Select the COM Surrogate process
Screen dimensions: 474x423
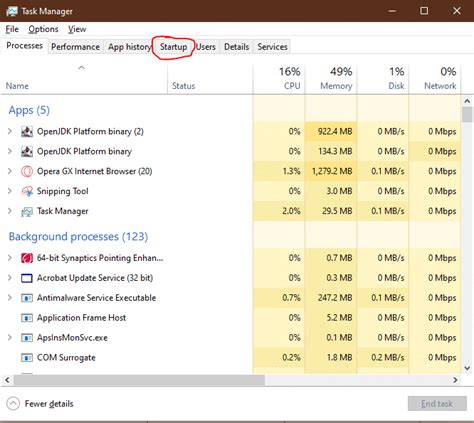[66, 358]
